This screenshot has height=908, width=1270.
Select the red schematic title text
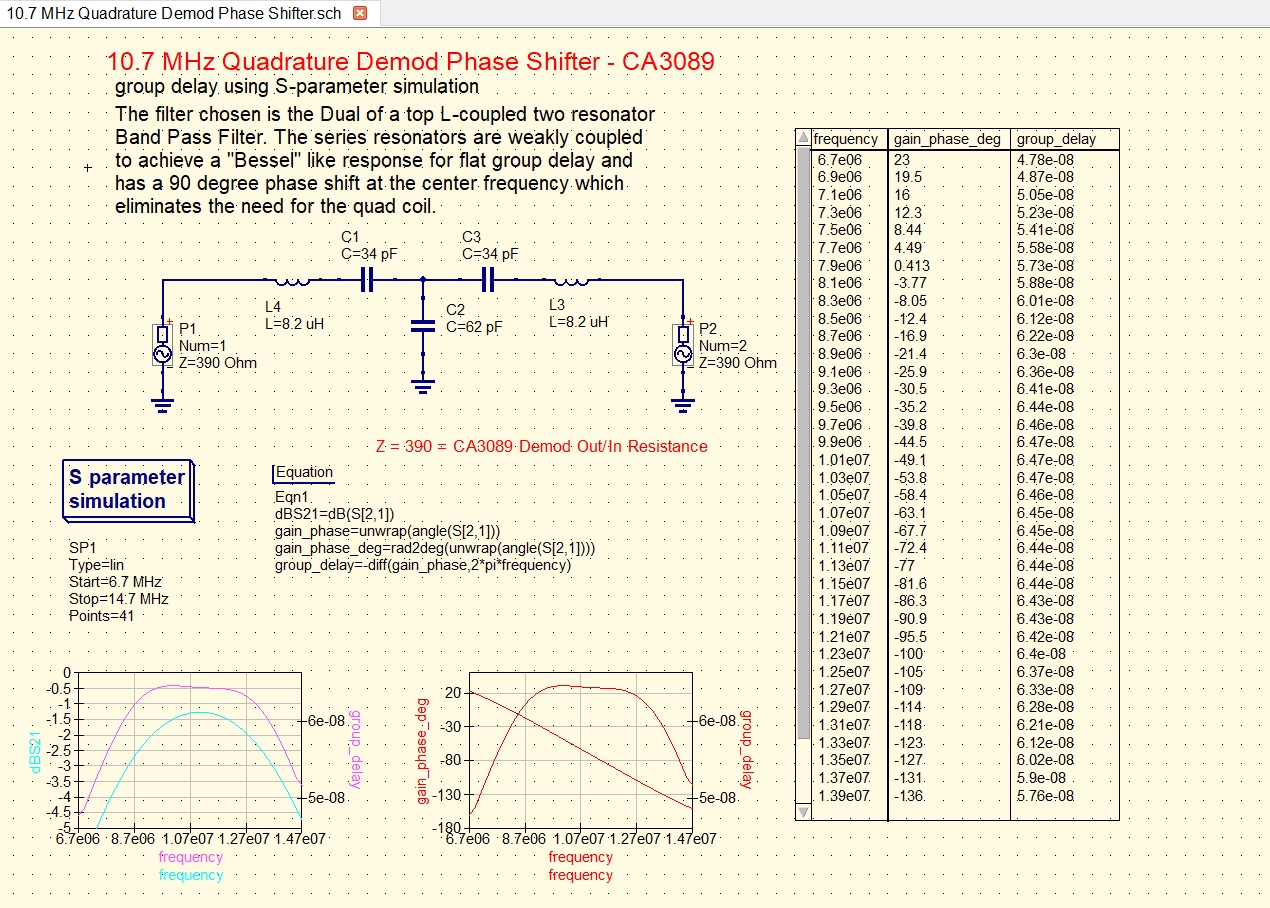click(x=411, y=61)
